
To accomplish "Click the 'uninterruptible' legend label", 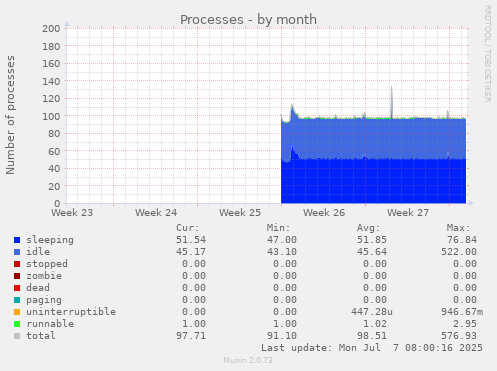I will pos(71,312).
